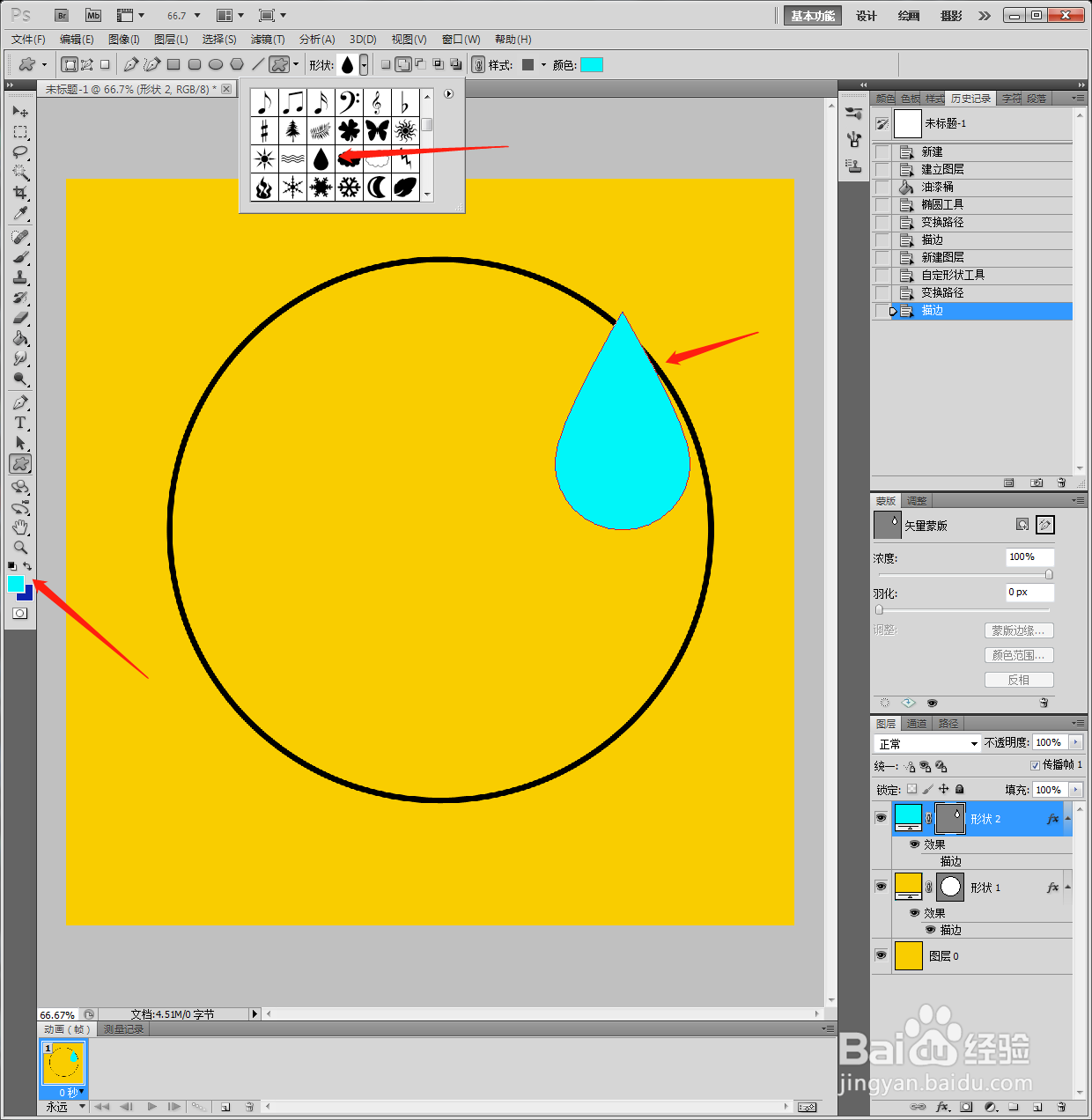Open the 样式 picker dropdown
The image size is (1092, 1120).
543,65
